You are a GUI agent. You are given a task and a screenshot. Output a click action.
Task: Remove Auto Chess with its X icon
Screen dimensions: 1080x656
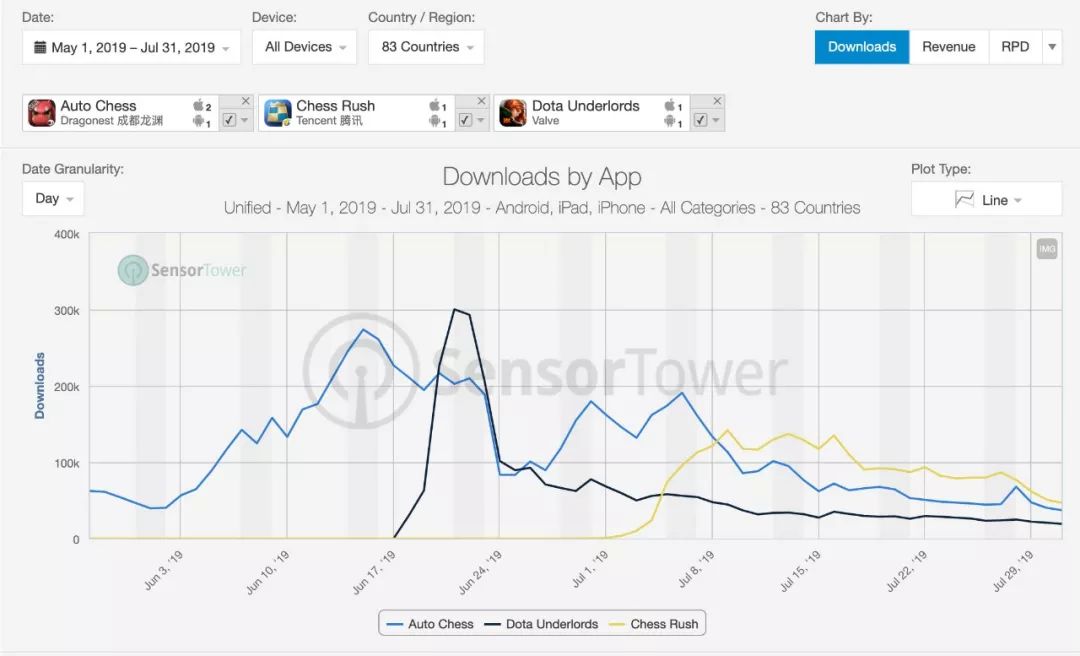[x=246, y=102]
